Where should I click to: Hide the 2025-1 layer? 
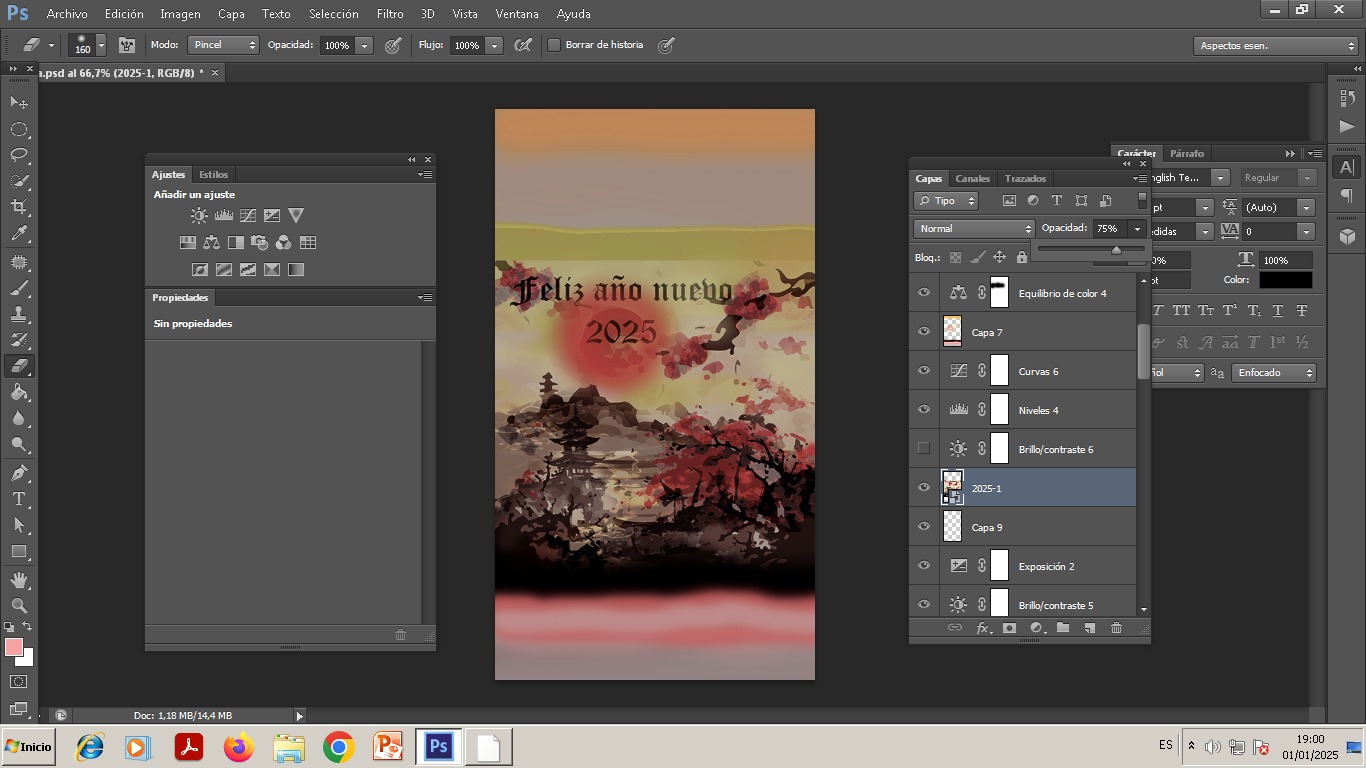point(924,488)
